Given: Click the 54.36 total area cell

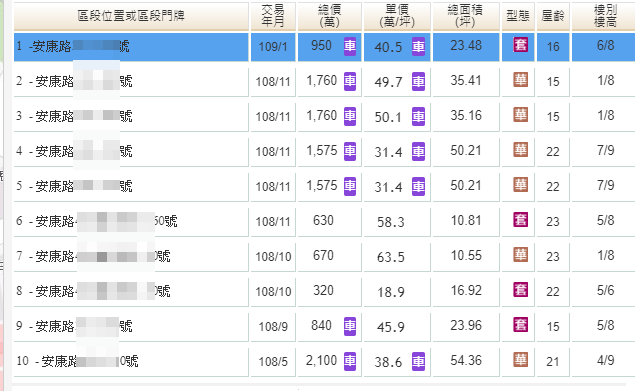Looking at the screenshot, I should (x=466, y=361).
